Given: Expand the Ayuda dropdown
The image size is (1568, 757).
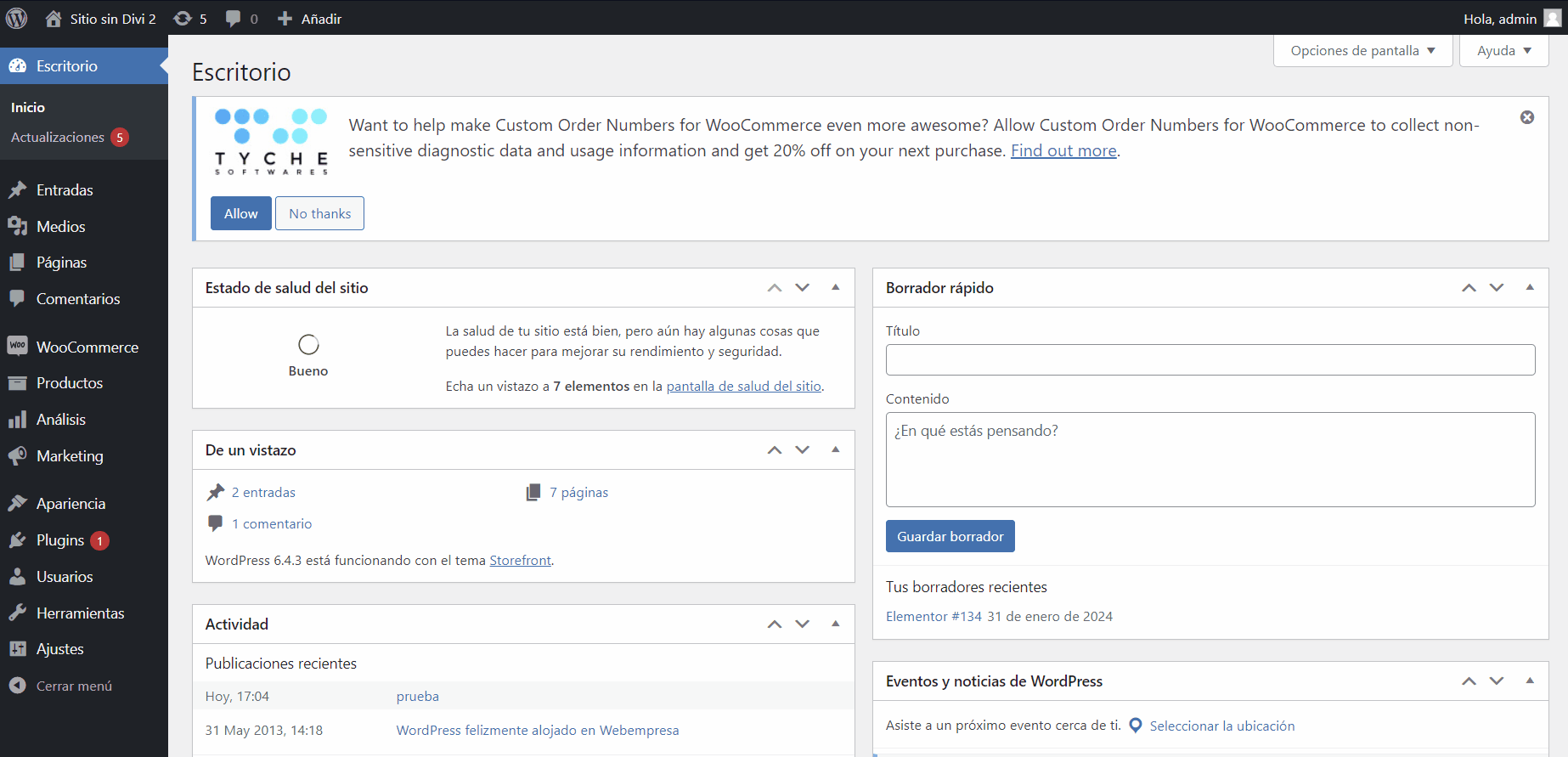Looking at the screenshot, I should tap(1503, 51).
